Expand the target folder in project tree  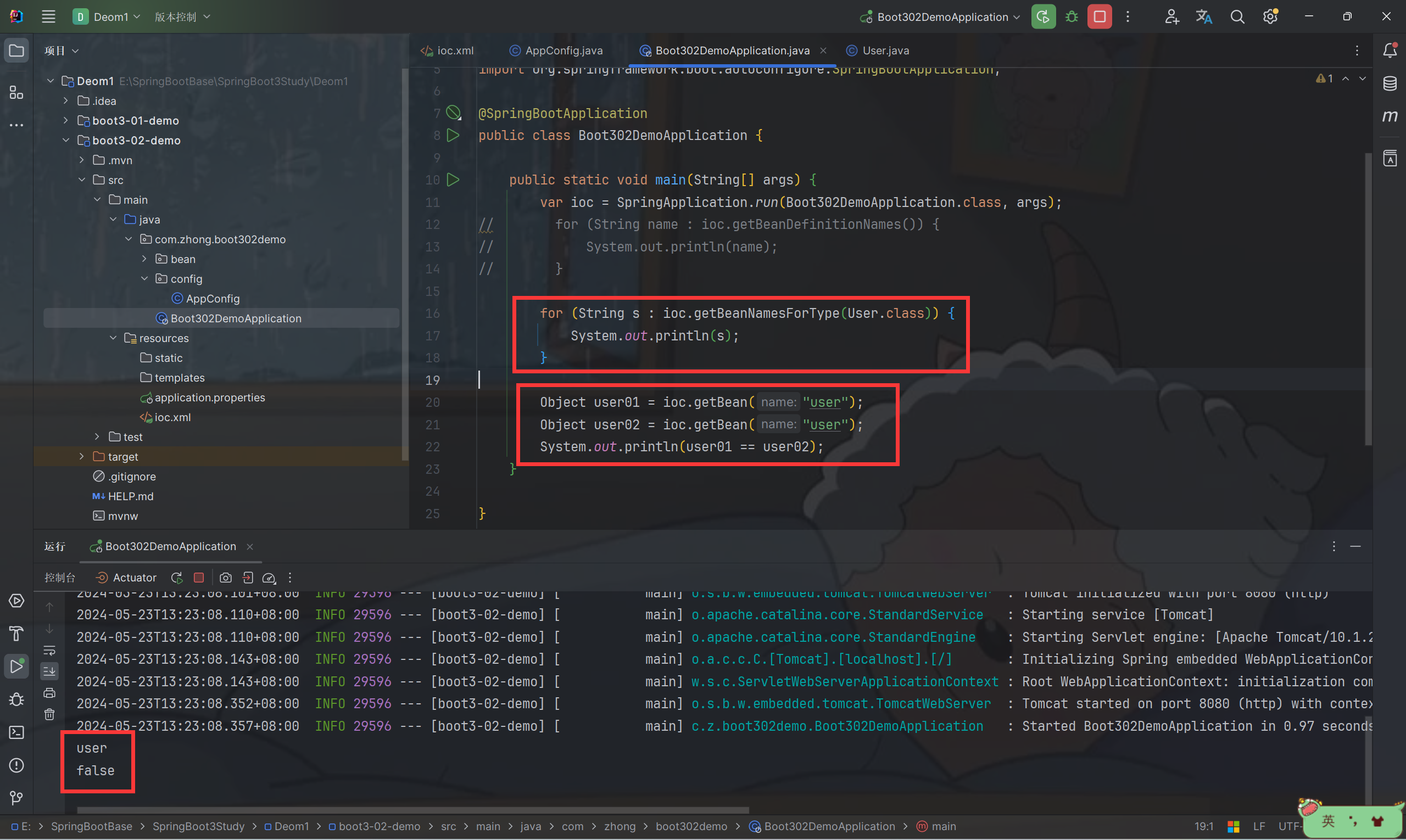[81, 457]
